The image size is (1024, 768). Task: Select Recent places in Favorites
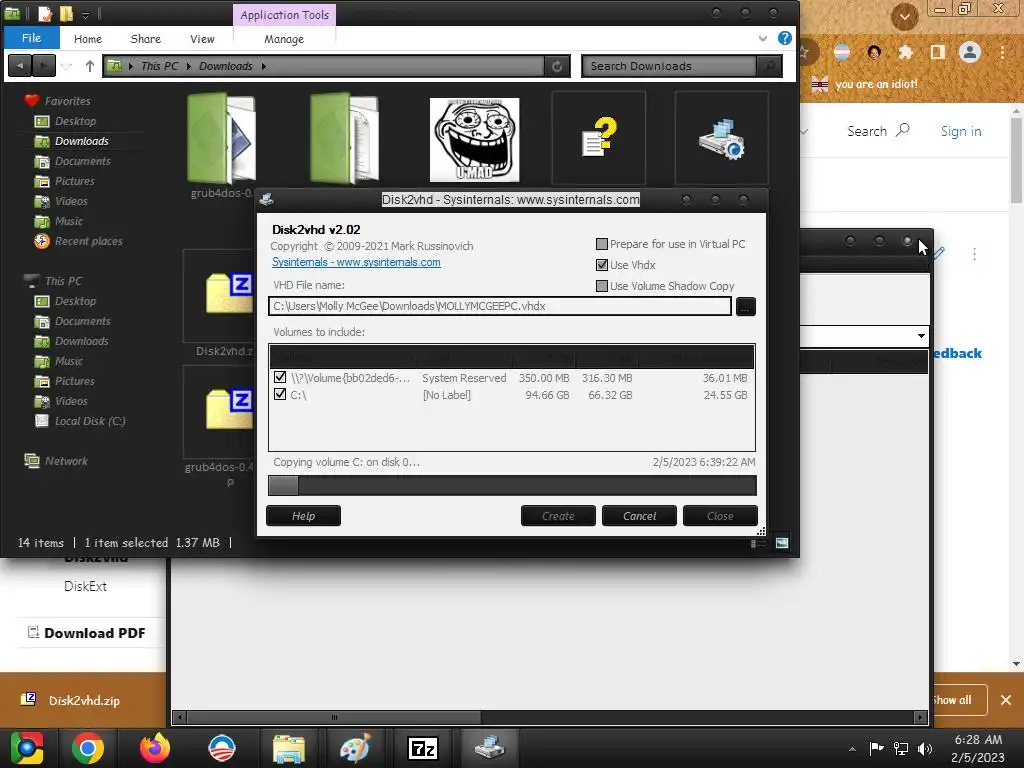point(88,241)
